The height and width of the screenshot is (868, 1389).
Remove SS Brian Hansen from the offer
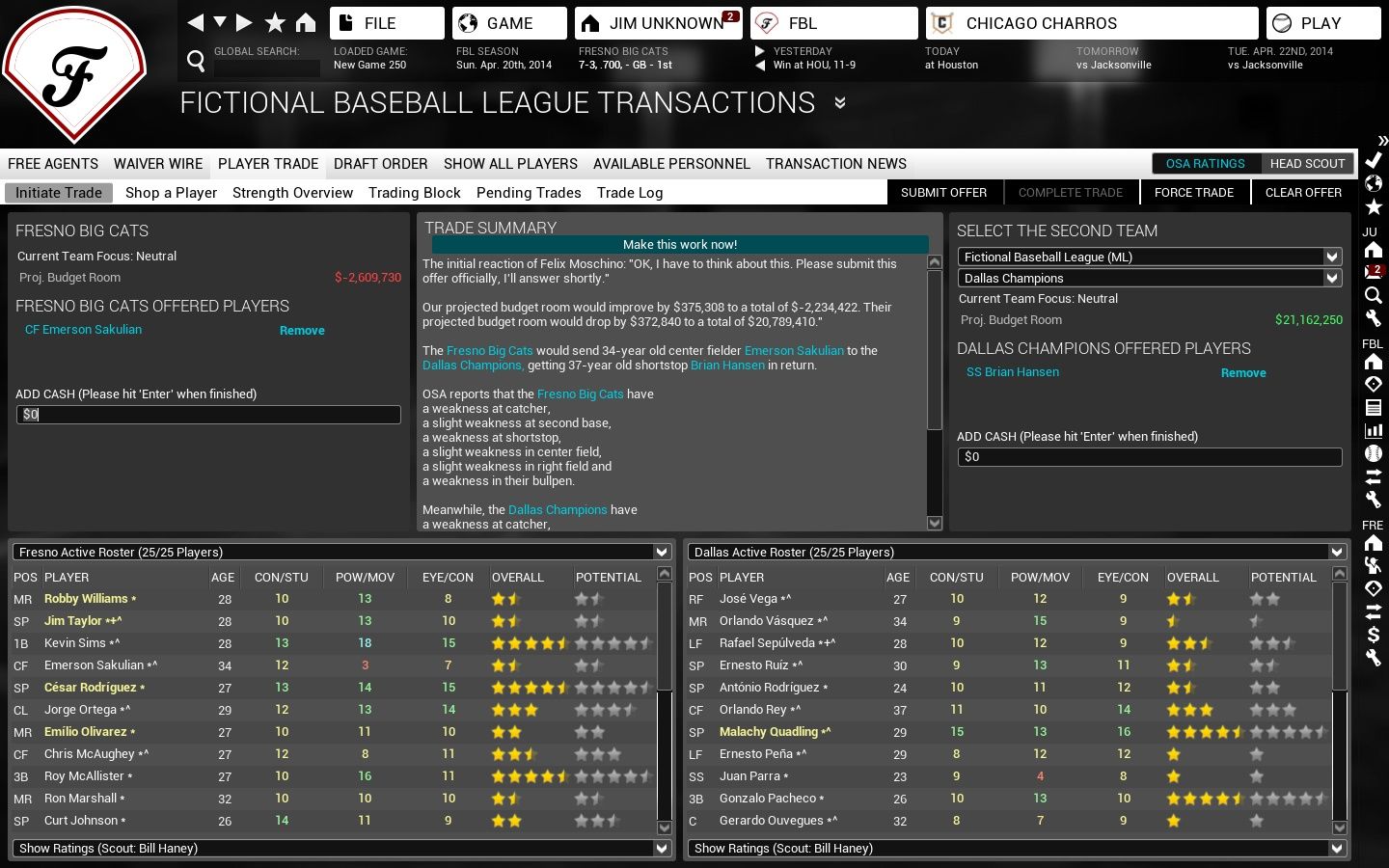click(1243, 373)
